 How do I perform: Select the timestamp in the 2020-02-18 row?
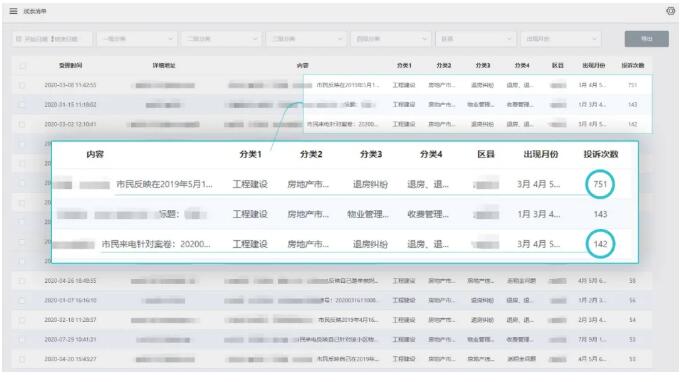tap(71, 320)
